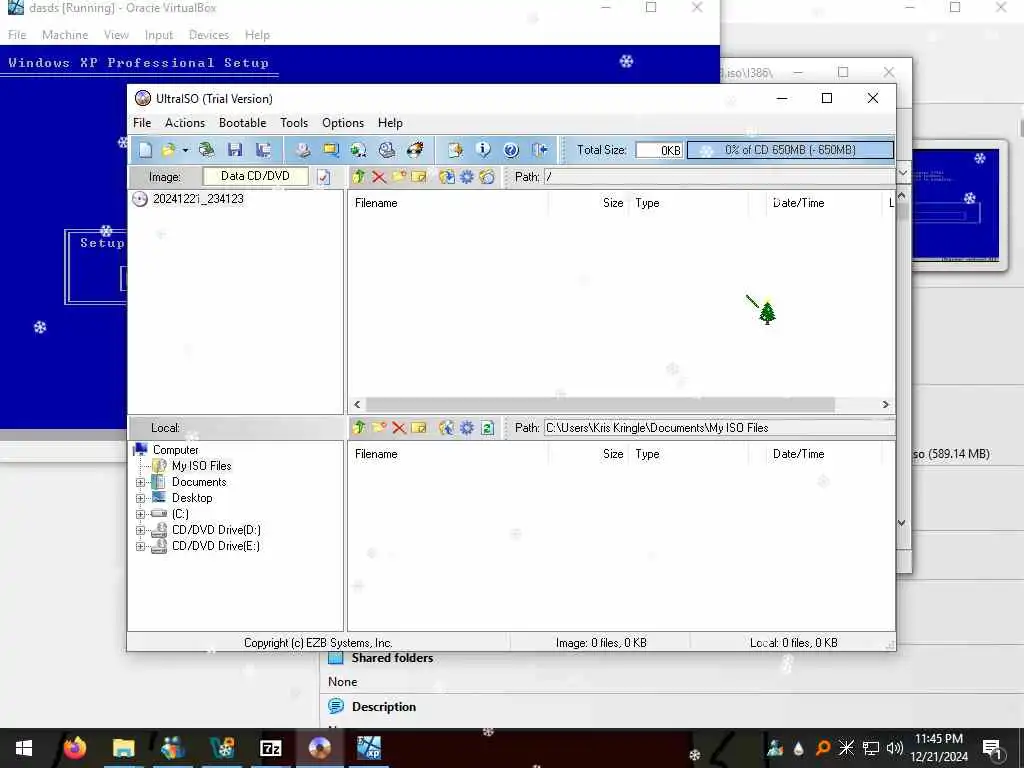Click the New Folder icon in local toolbar
The image size is (1024, 768).
click(x=379, y=428)
